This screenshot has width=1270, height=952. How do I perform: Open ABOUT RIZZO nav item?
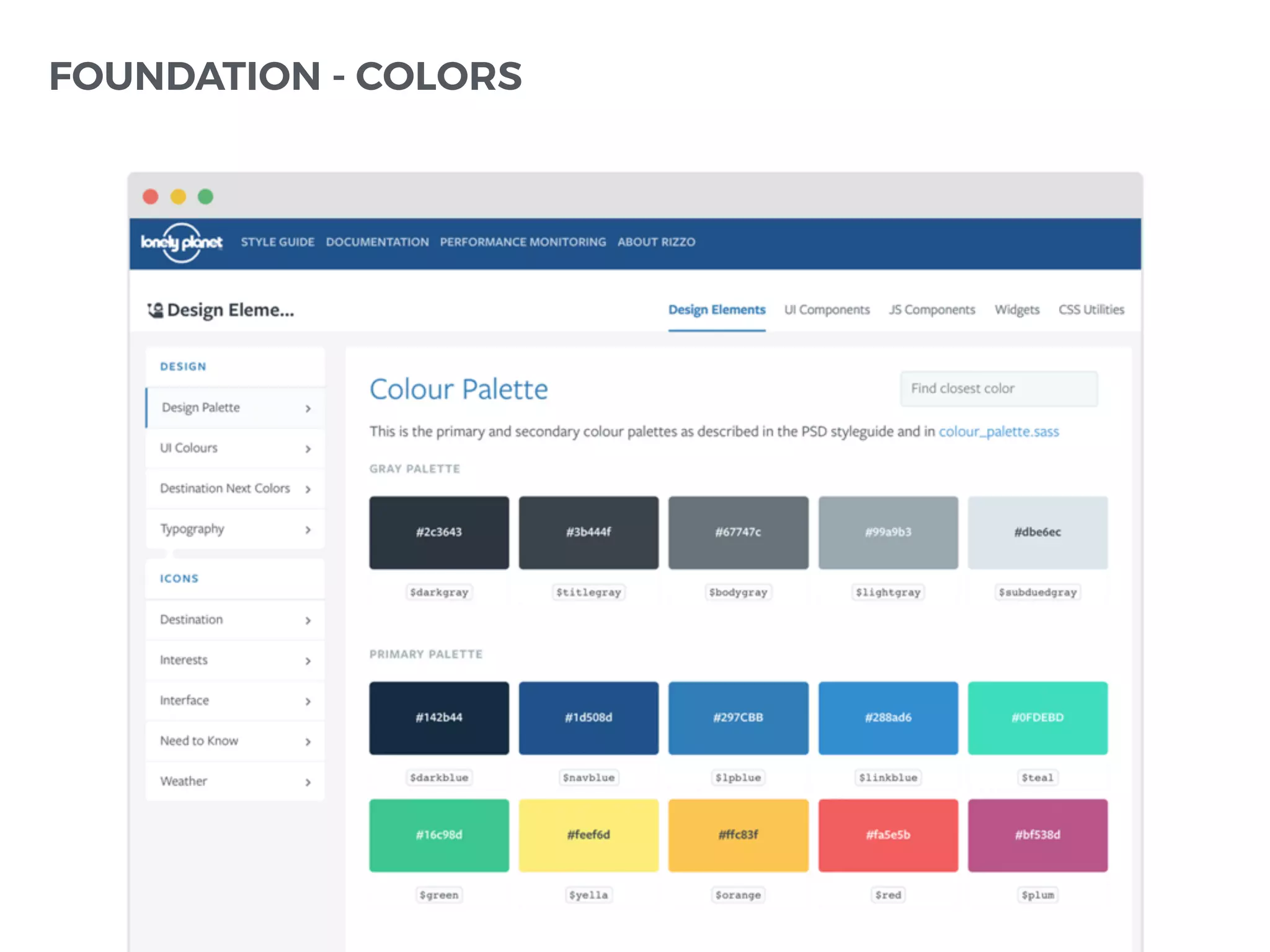click(656, 242)
